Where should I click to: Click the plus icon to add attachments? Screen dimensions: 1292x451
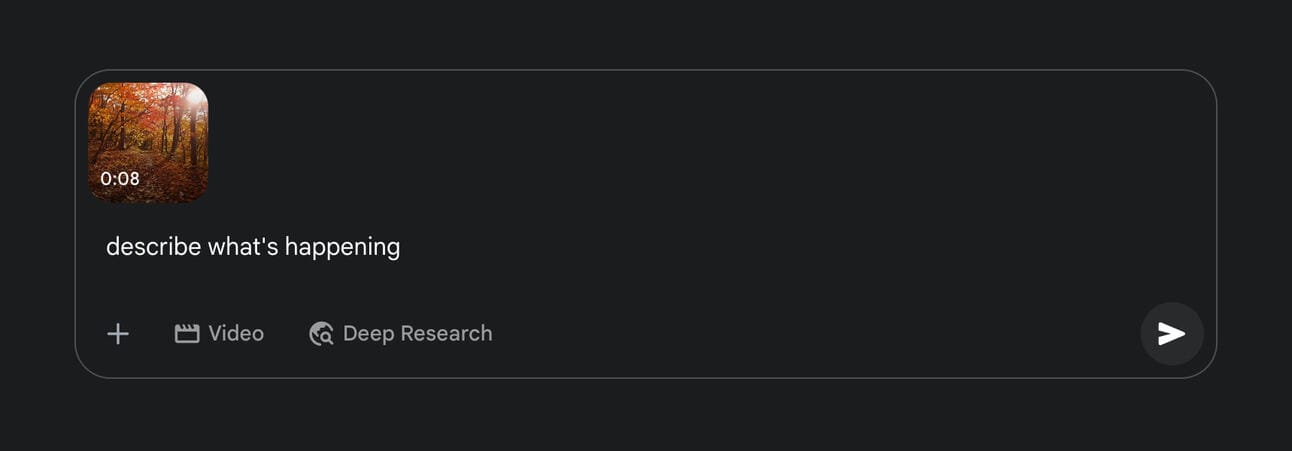pos(118,334)
